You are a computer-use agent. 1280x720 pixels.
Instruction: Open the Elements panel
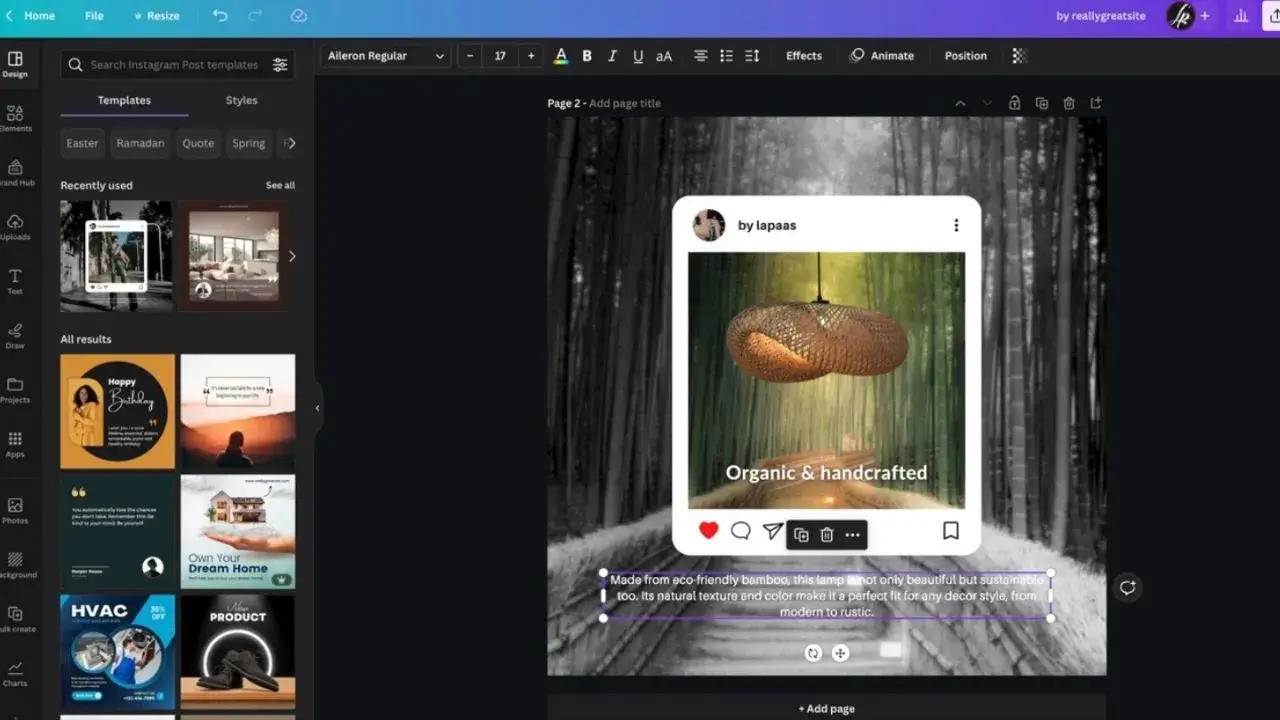pos(15,118)
